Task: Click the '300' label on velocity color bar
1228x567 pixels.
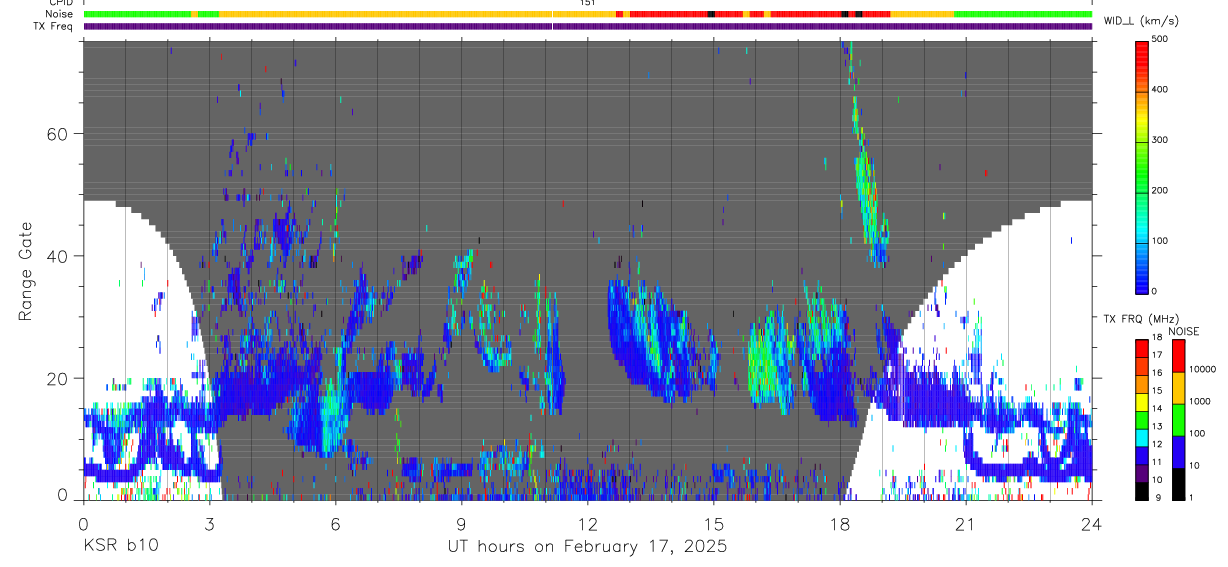Action: [1161, 140]
